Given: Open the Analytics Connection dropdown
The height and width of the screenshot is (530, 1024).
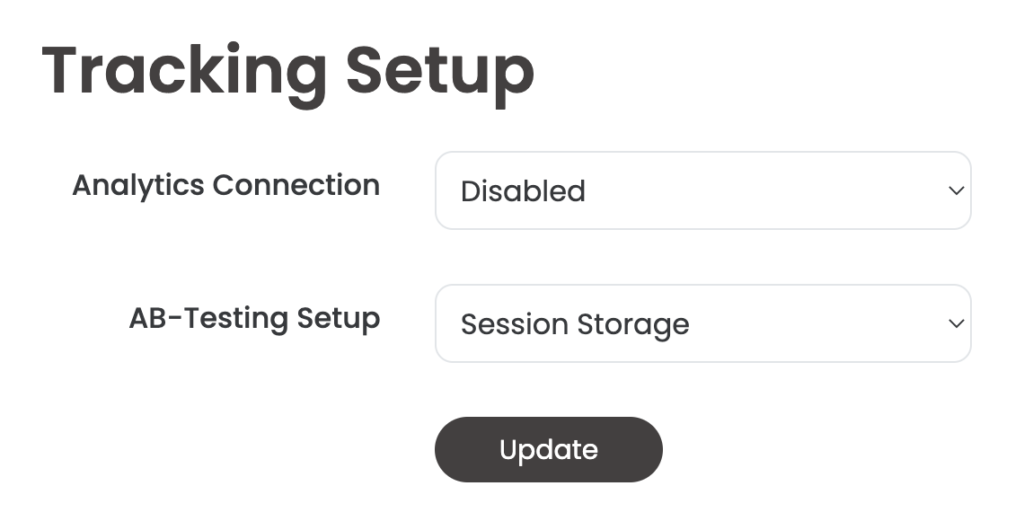Looking at the screenshot, I should tap(703, 191).
